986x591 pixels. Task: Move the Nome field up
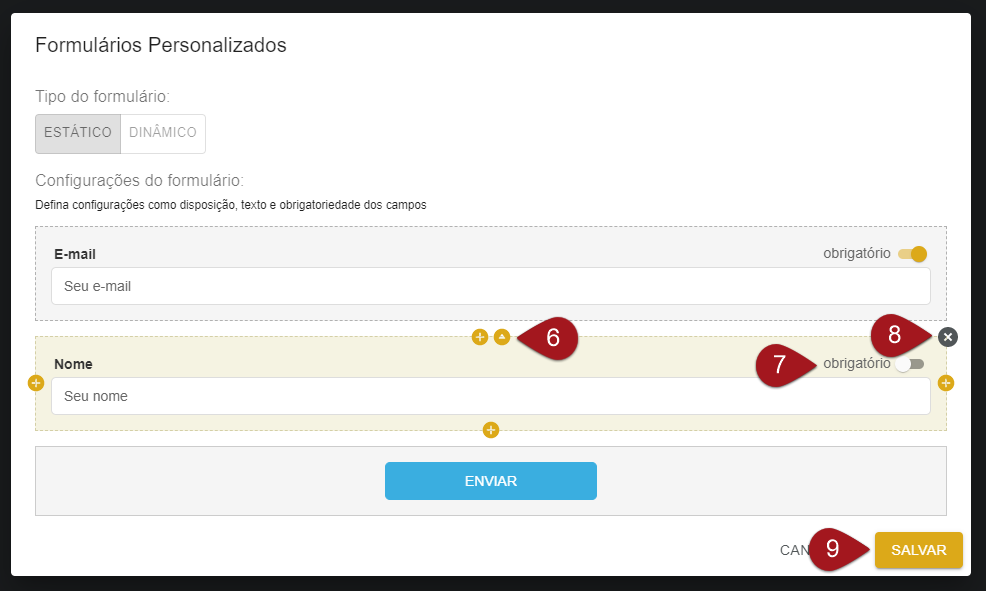pos(502,337)
